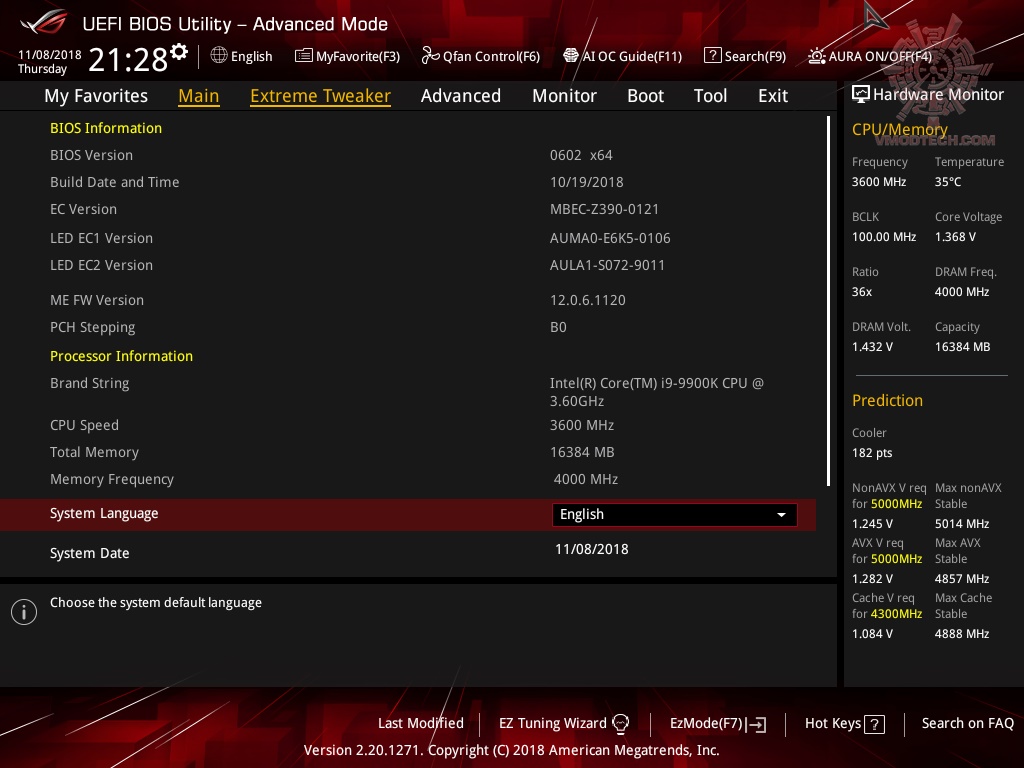Click the info icon in help area
The height and width of the screenshot is (768, 1024).
pos(24,612)
